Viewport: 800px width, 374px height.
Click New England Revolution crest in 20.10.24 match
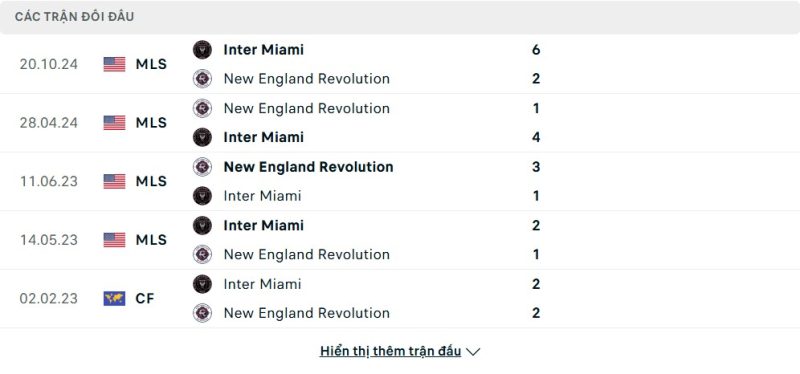pyautogui.click(x=202, y=79)
